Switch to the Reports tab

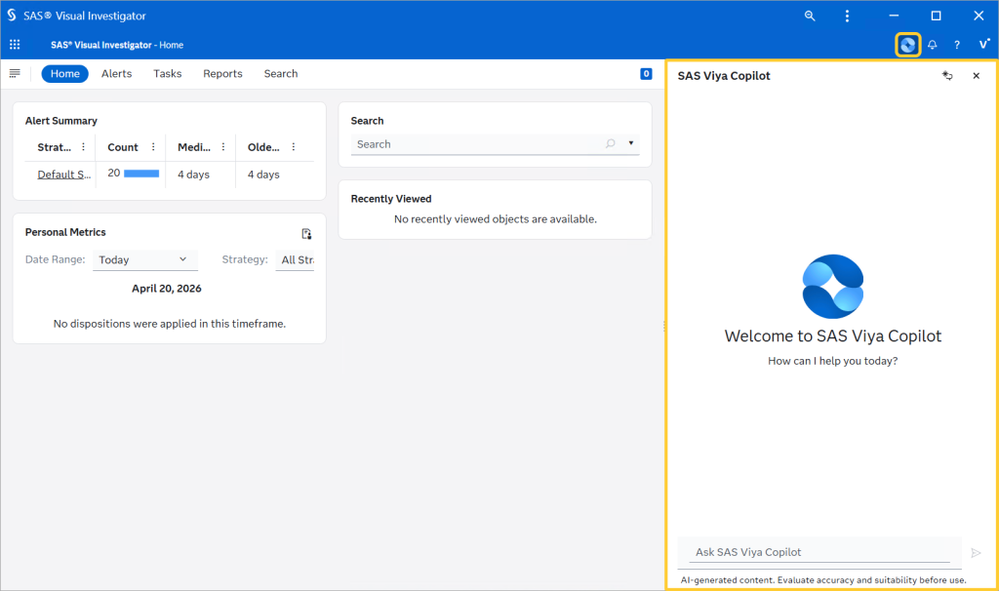tap(222, 74)
